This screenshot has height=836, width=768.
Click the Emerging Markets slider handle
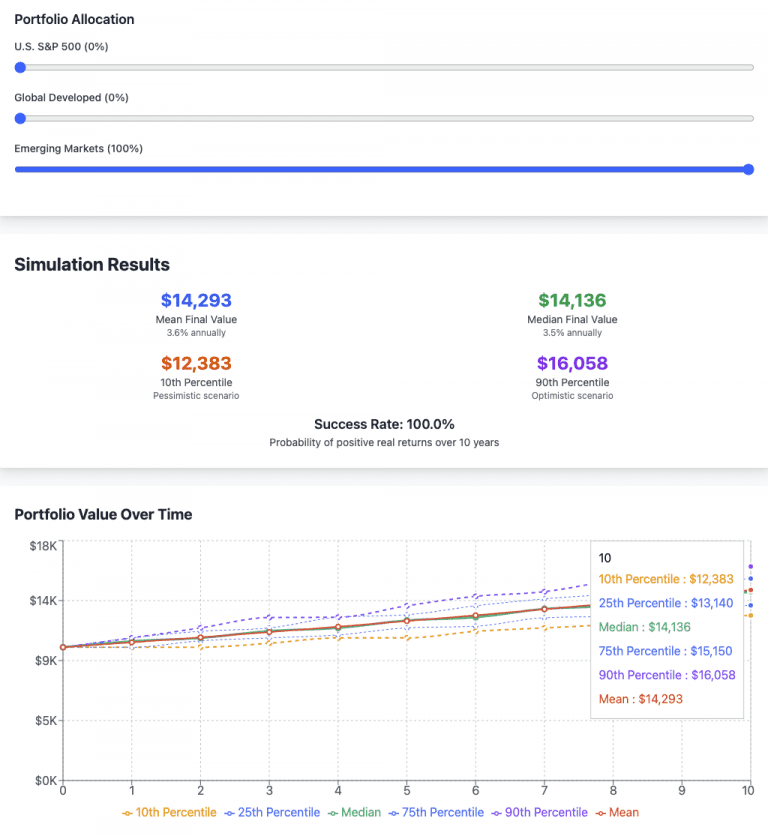click(x=748, y=169)
